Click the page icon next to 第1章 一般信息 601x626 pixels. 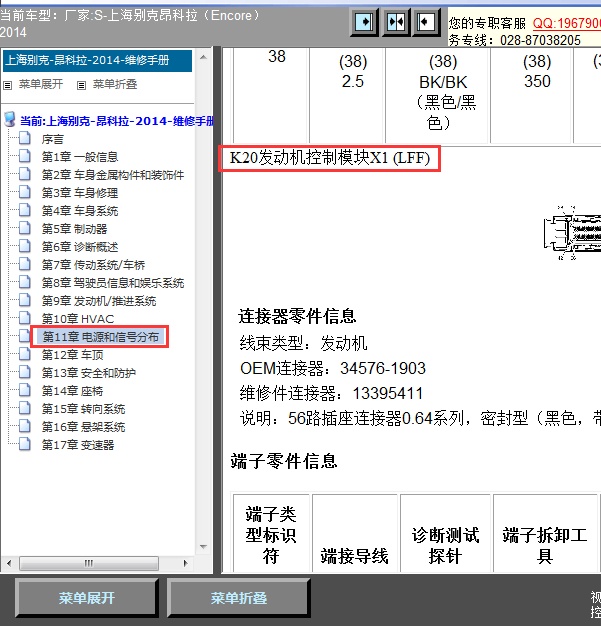25,156
